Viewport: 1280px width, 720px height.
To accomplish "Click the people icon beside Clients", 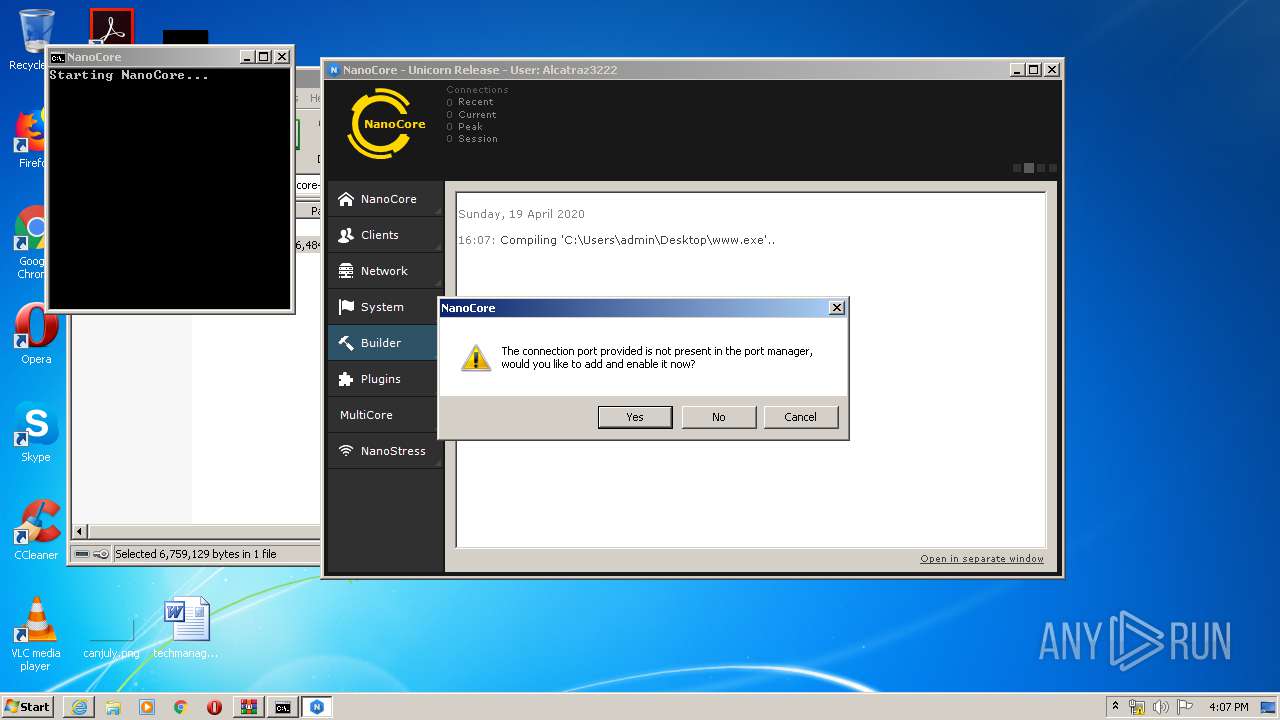I will click(346, 235).
